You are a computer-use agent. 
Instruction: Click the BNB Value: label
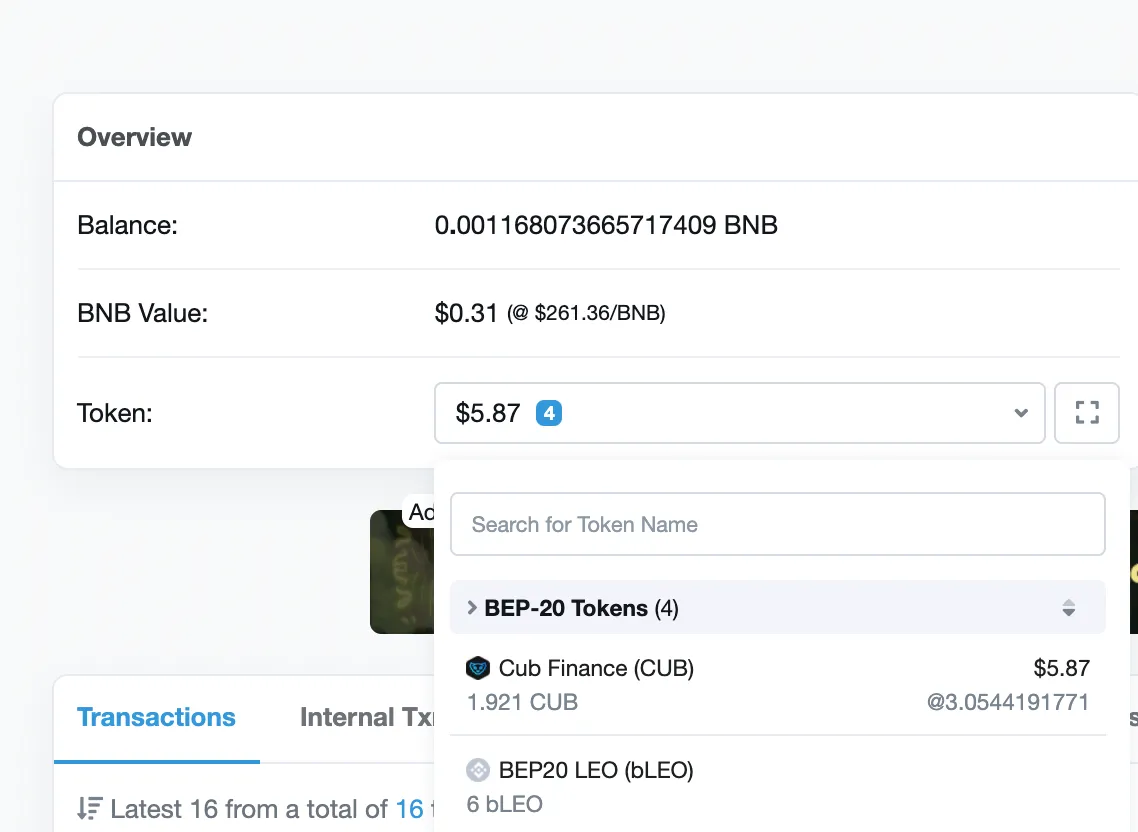pyautogui.click(x=142, y=313)
